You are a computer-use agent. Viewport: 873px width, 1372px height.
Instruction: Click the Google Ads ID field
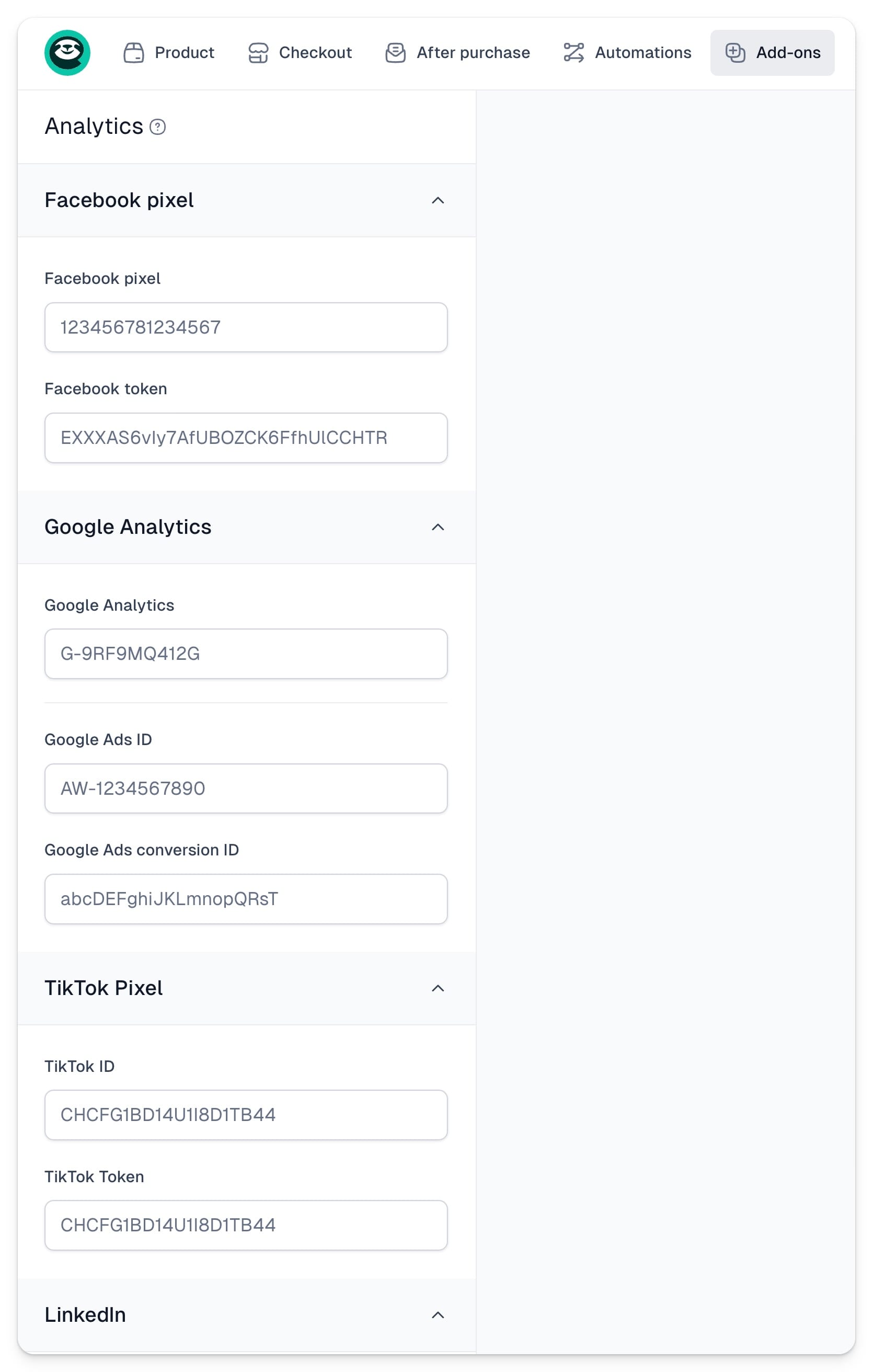coord(246,788)
